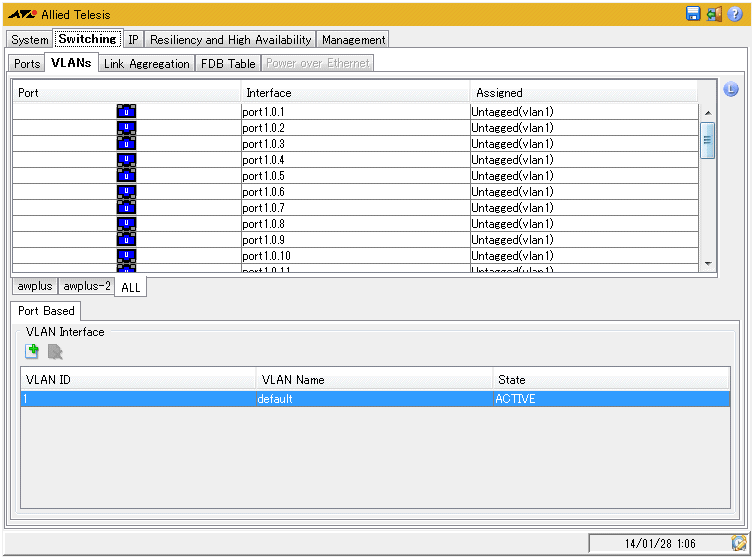Go to the Link Aggregation sub-tab
The height and width of the screenshot is (557, 752).
(x=146, y=63)
